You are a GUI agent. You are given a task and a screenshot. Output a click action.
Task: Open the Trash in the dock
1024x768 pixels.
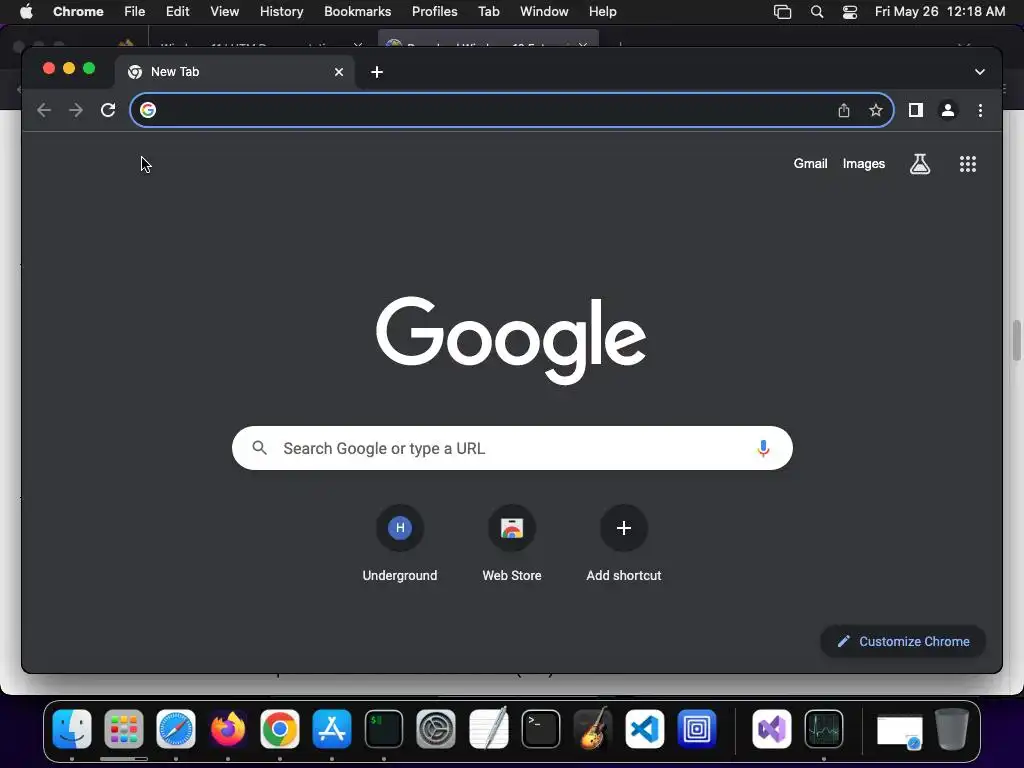(952, 729)
